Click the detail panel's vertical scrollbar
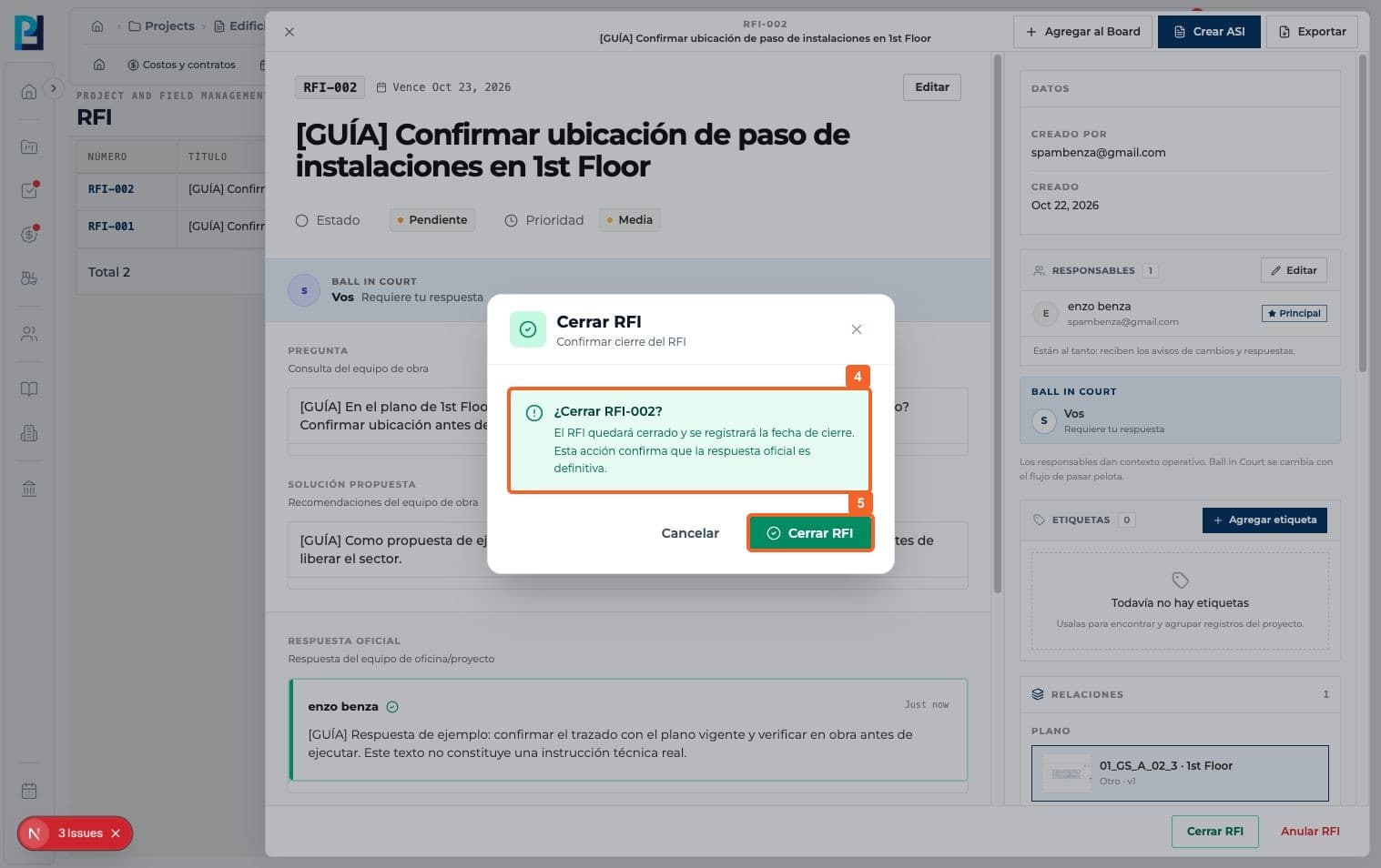Viewport: 1381px width, 868px height. (997, 324)
